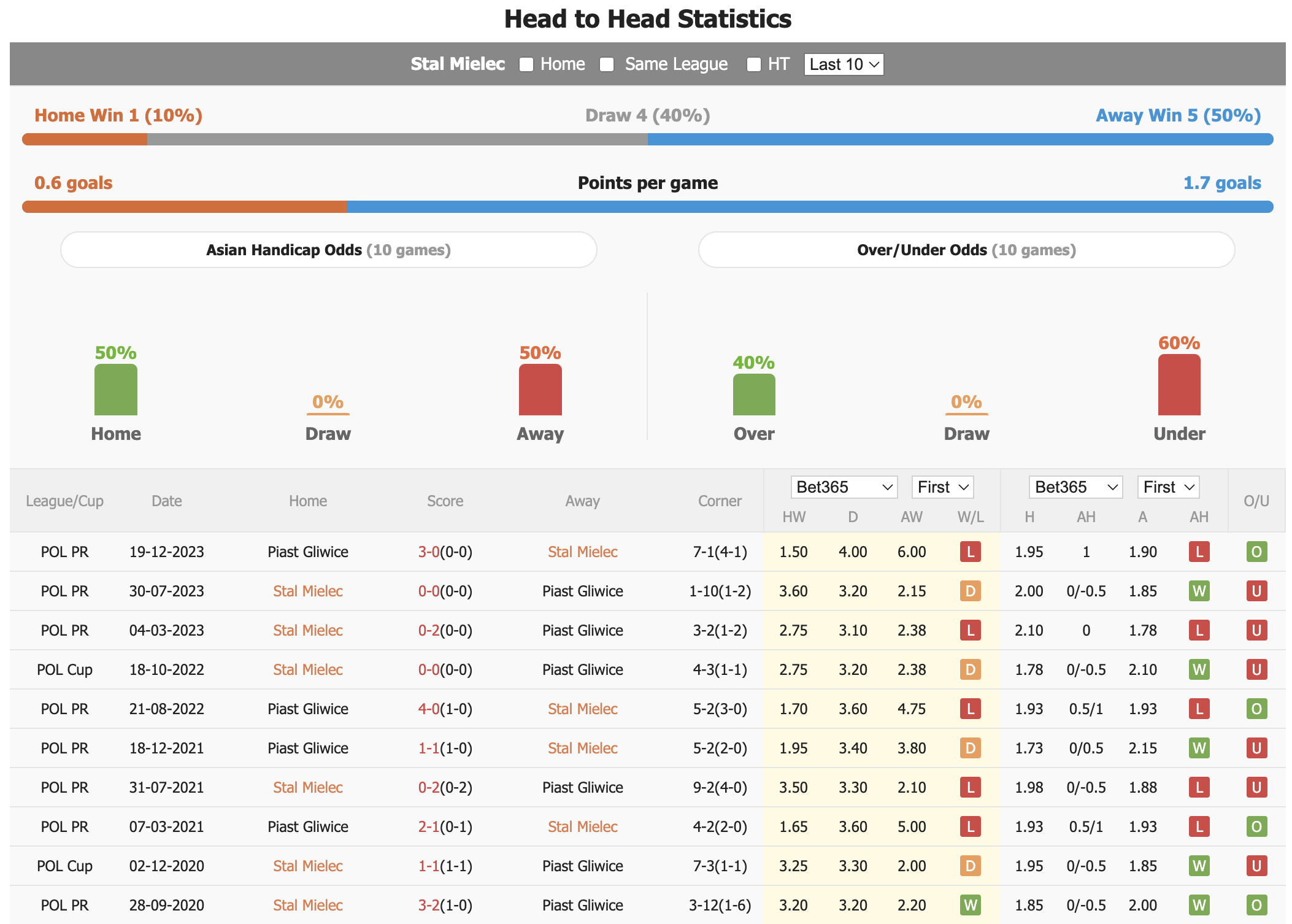1292x924 pixels.
Task: Click W/L draw badge in 18-12-2021 row
Action: [x=971, y=748]
